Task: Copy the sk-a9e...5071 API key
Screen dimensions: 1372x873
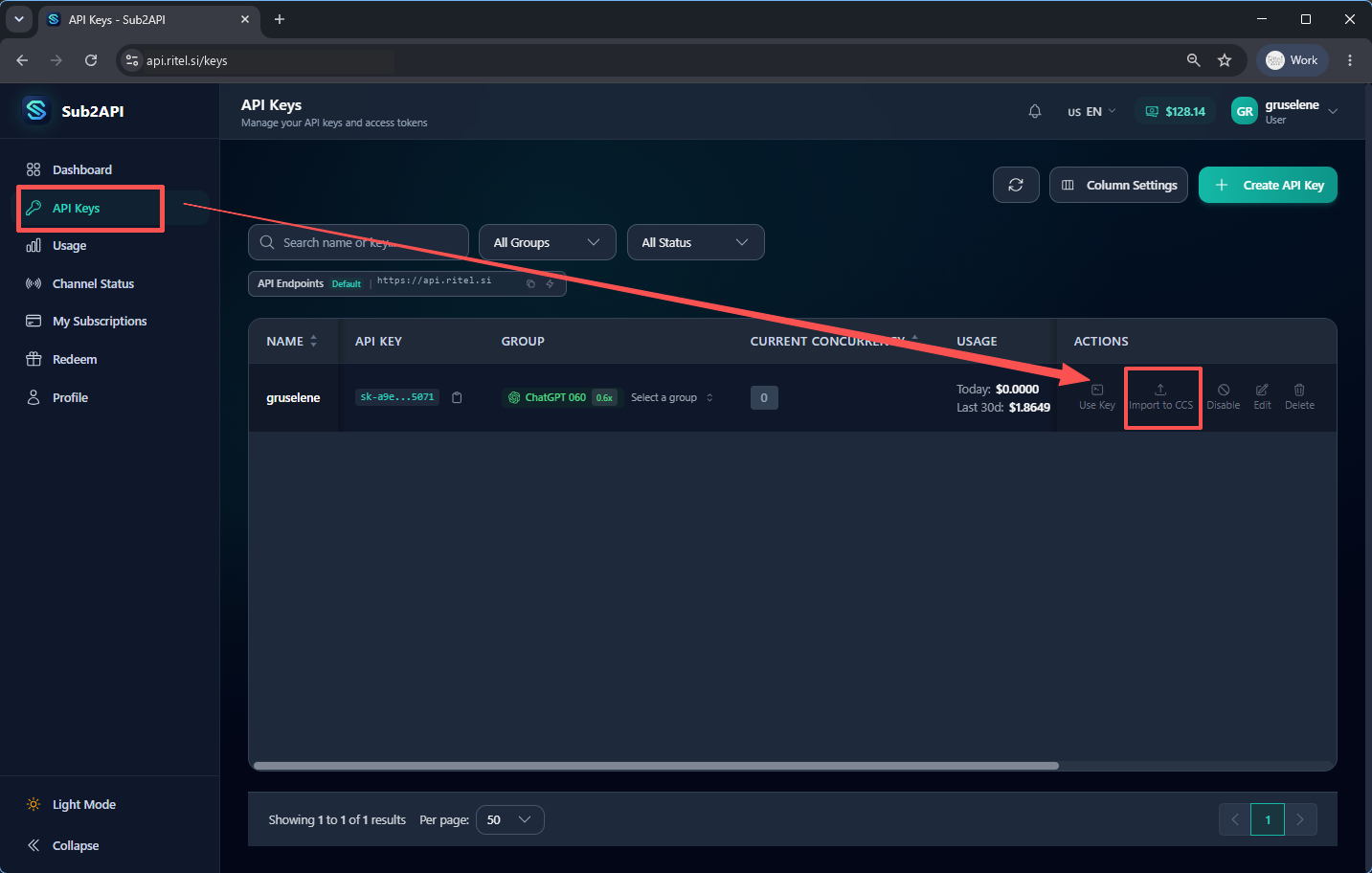Action: point(457,397)
